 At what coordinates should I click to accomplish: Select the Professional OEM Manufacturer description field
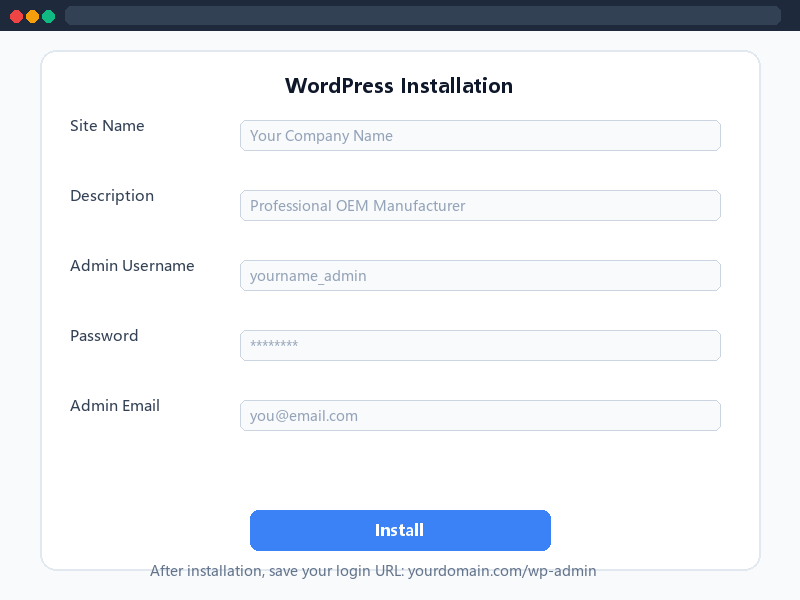pyautogui.click(x=480, y=206)
